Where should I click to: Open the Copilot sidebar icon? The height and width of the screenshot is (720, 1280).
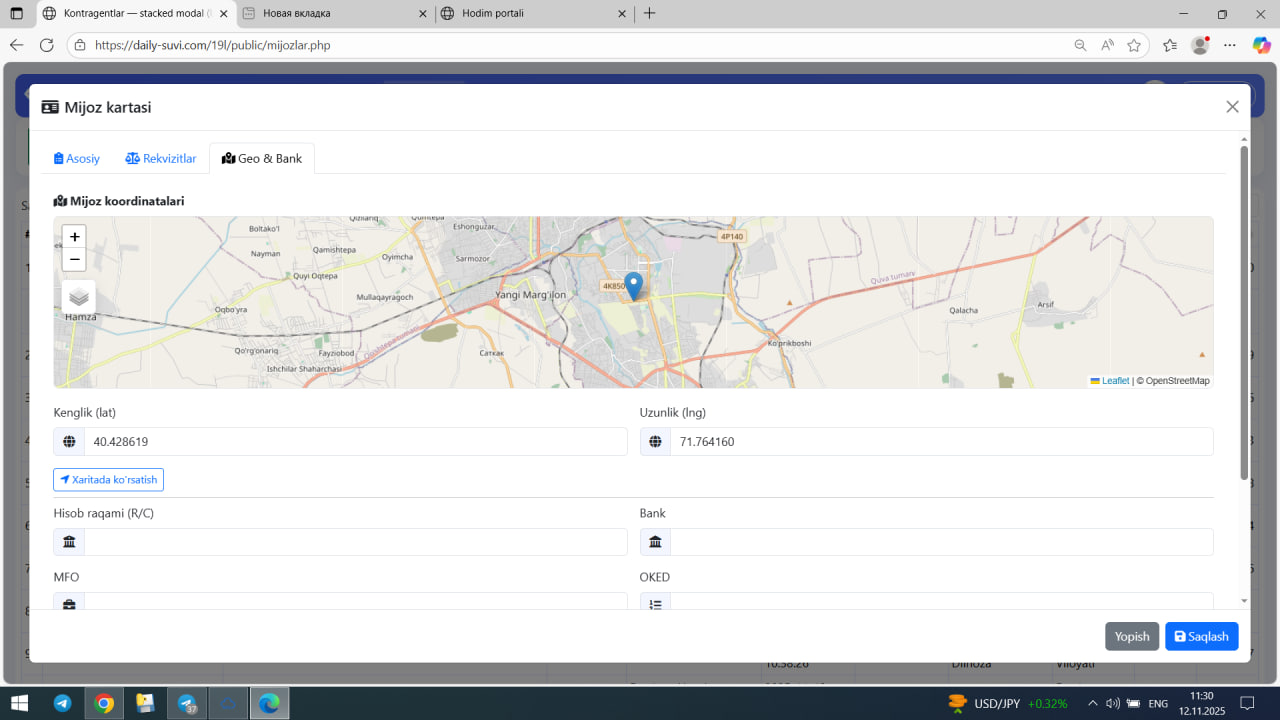pyautogui.click(x=1261, y=45)
